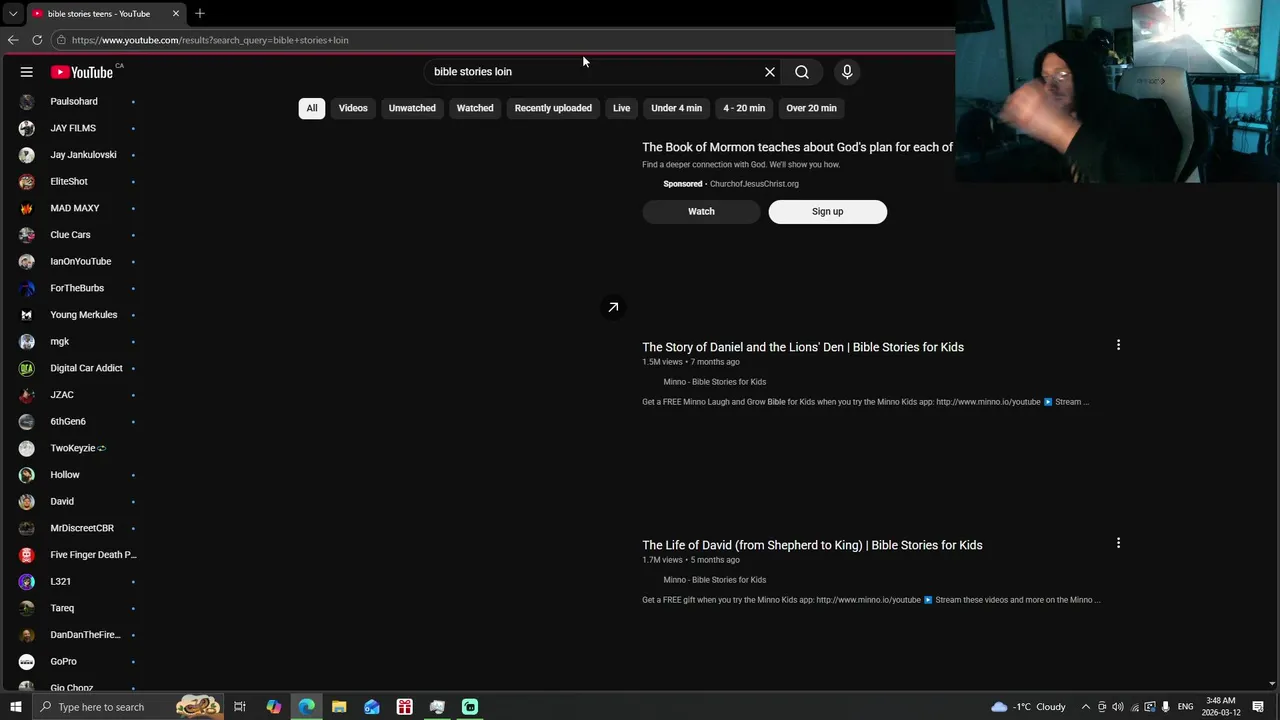Open Minno channel under Daniel video
This screenshot has width=1280, height=720.
click(x=714, y=382)
